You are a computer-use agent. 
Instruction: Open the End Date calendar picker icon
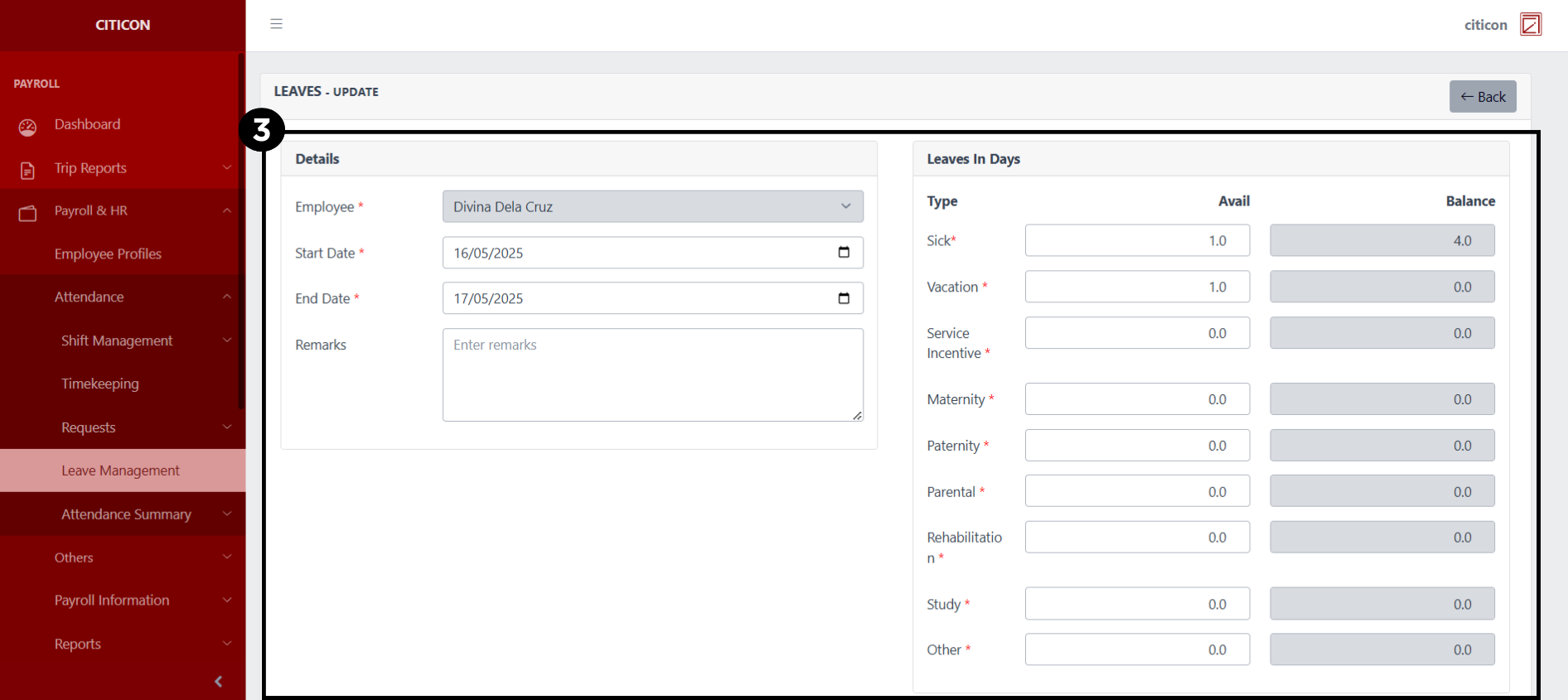pos(844,298)
